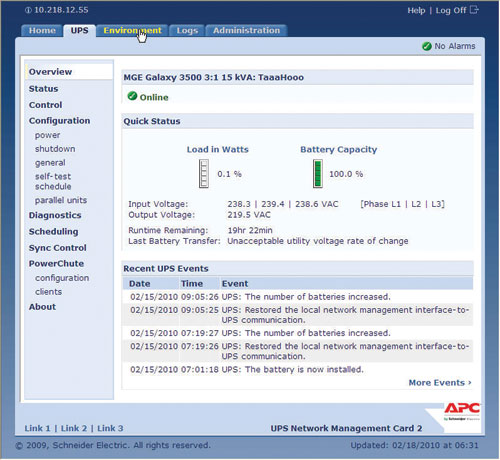The height and width of the screenshot is (460, 500).
Task: Click the Unacceptable utility voltage transfer reason
Action: pyautogui.click(x=318, y=241)
